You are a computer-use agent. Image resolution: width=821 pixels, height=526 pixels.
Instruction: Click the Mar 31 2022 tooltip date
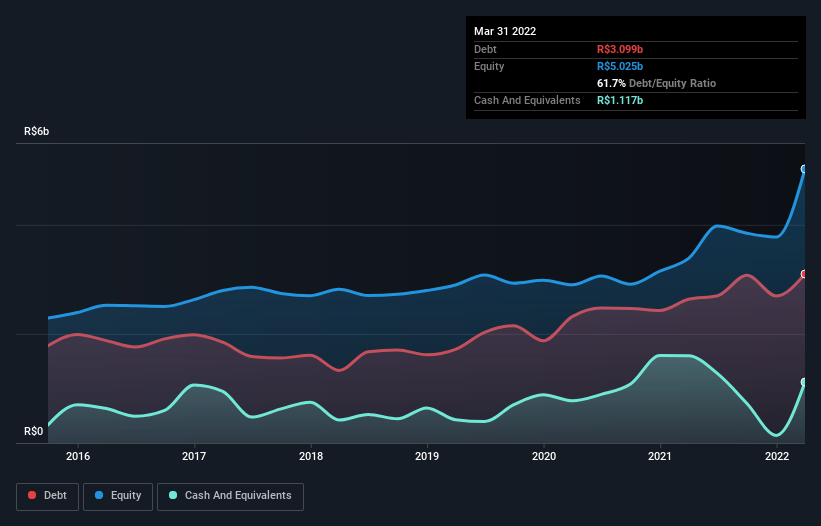(505, 31)
